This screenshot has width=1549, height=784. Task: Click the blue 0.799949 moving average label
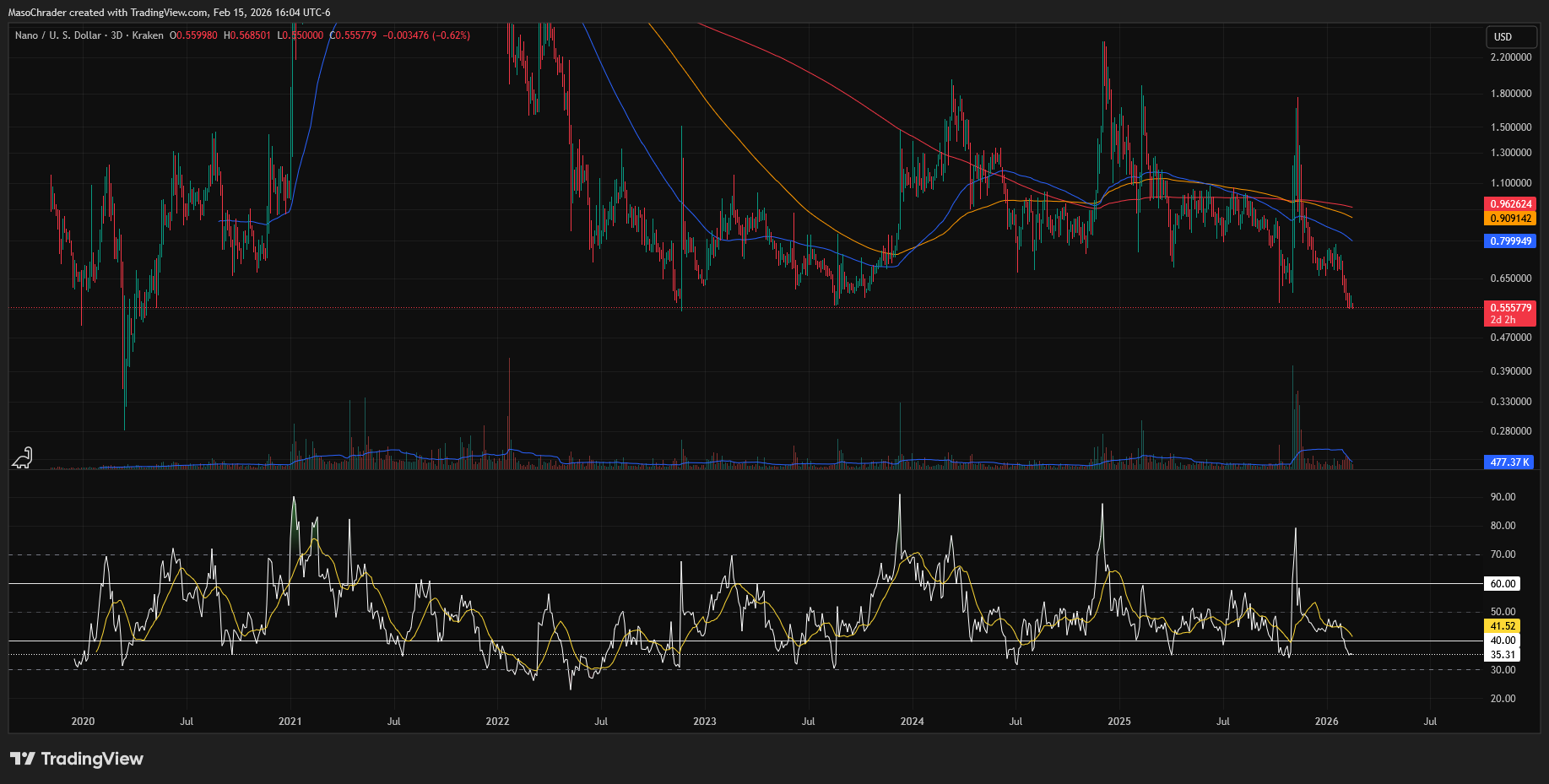(x=1510, y=241)
